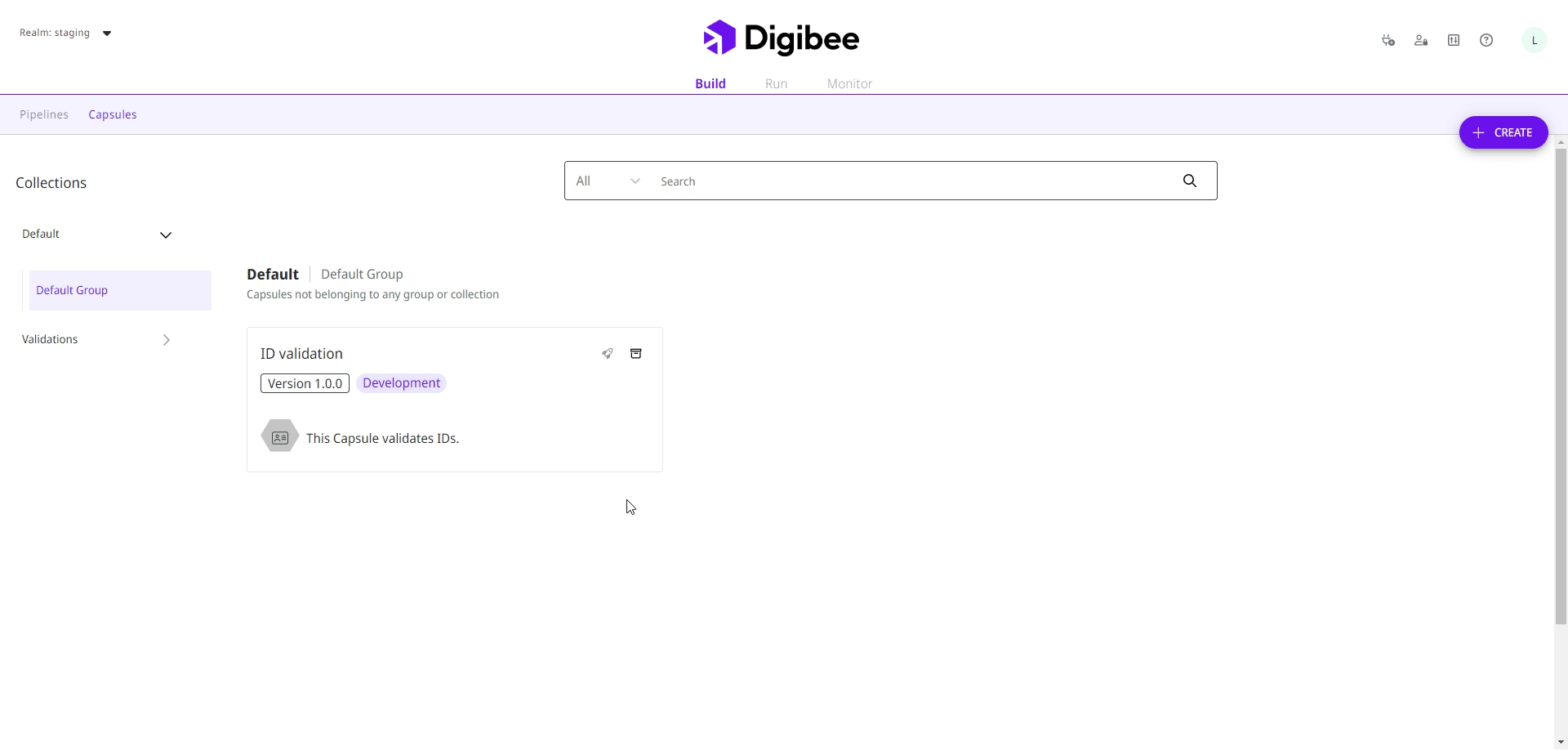Click the Digibee logo

781,38
